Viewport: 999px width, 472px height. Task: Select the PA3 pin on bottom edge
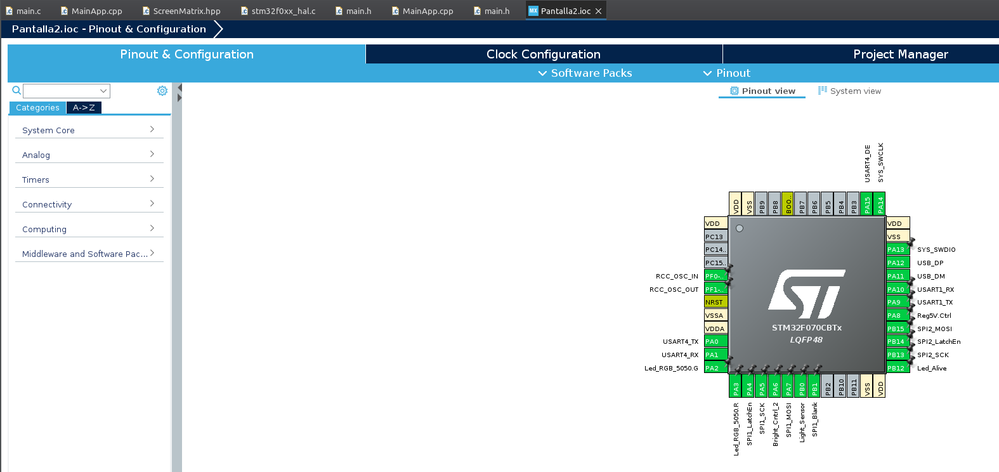[735, 386]
